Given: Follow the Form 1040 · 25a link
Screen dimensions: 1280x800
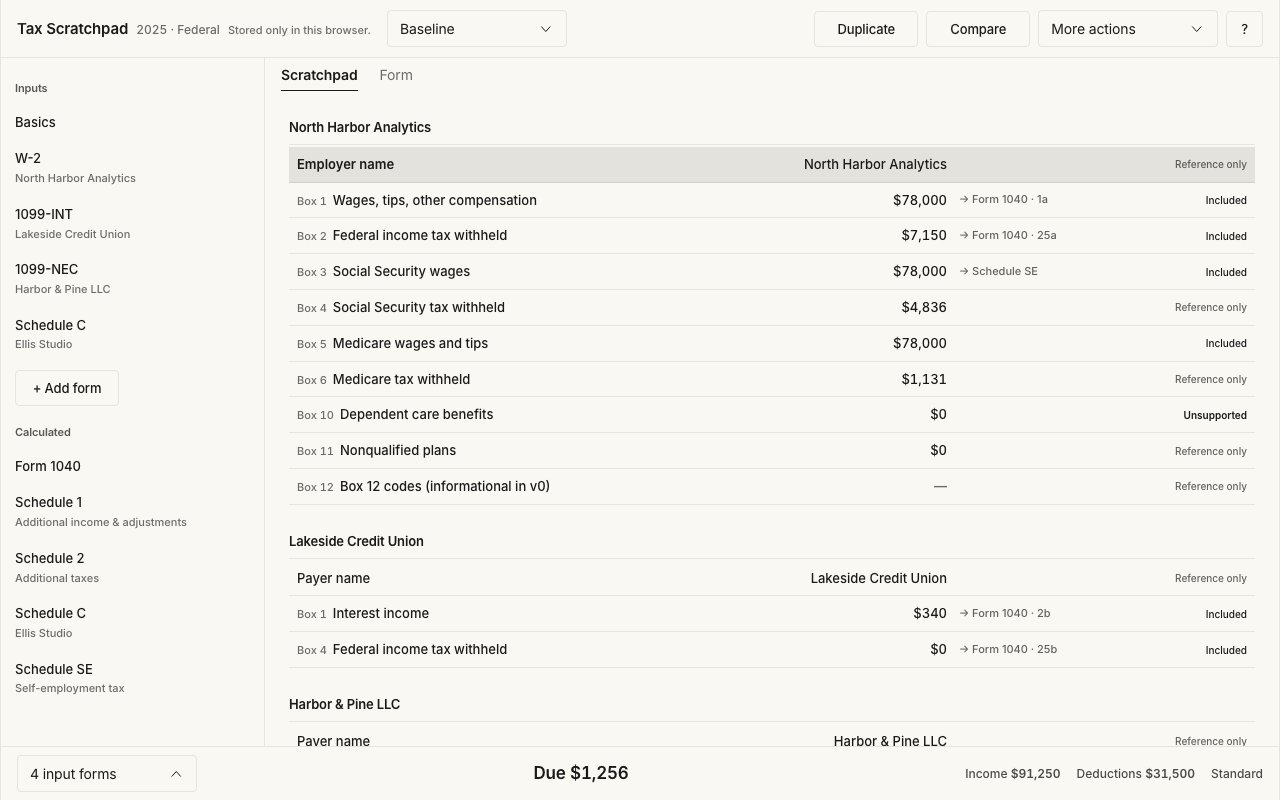Looking at the screenshot, I should (1008, 236).
